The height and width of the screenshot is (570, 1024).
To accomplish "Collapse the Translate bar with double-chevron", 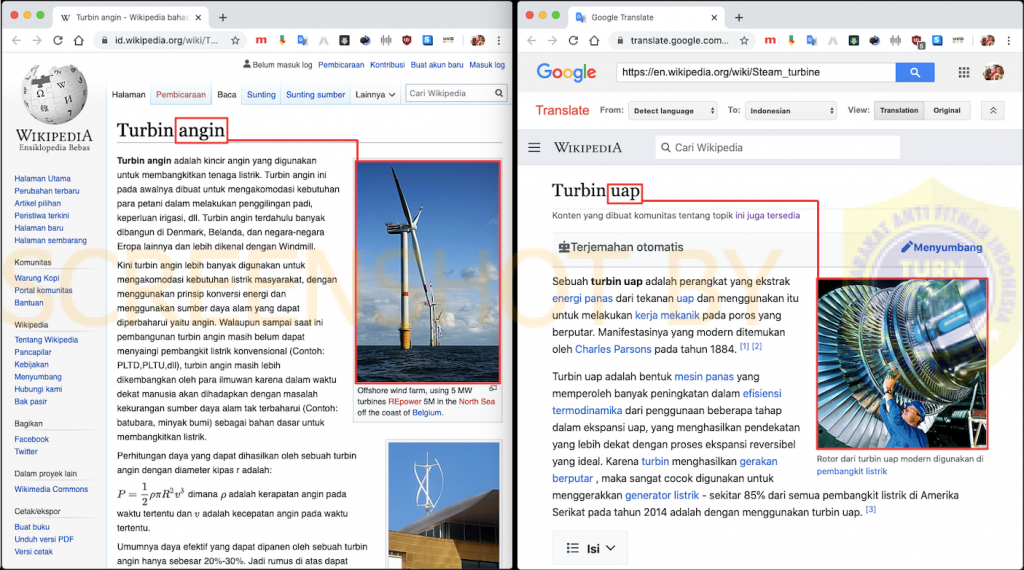I will pyautogui.click(x=993, y=110).
